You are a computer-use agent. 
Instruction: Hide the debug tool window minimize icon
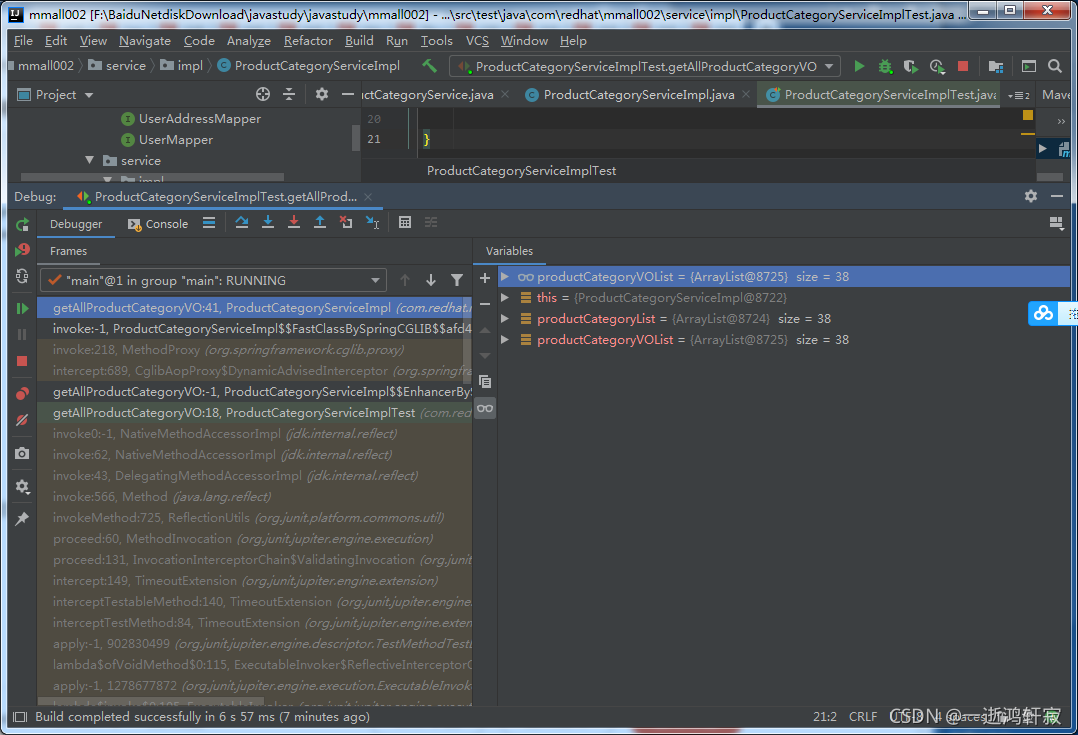[1057, 196]
